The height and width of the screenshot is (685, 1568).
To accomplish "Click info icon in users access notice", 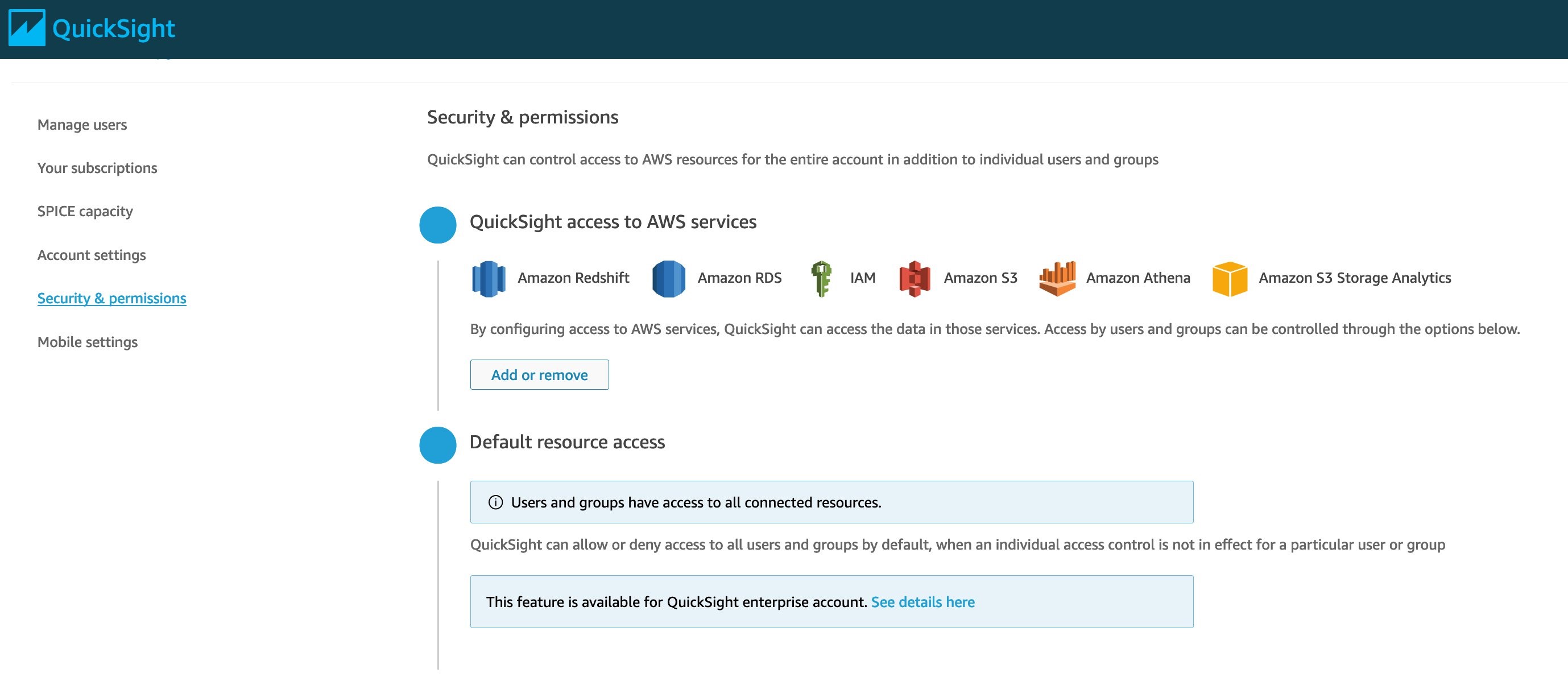I will point(495,502).
